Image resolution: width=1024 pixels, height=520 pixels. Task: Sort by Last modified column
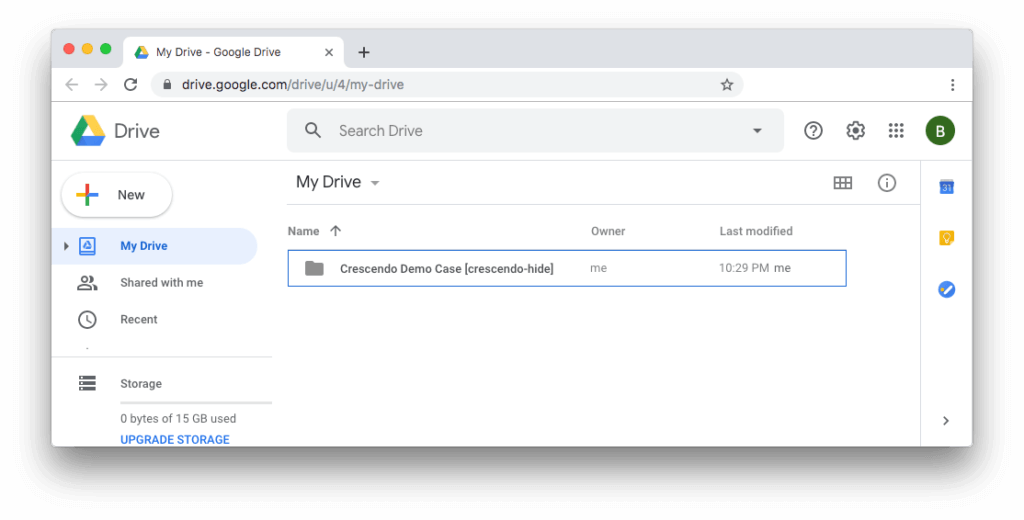tap(756, 231)
